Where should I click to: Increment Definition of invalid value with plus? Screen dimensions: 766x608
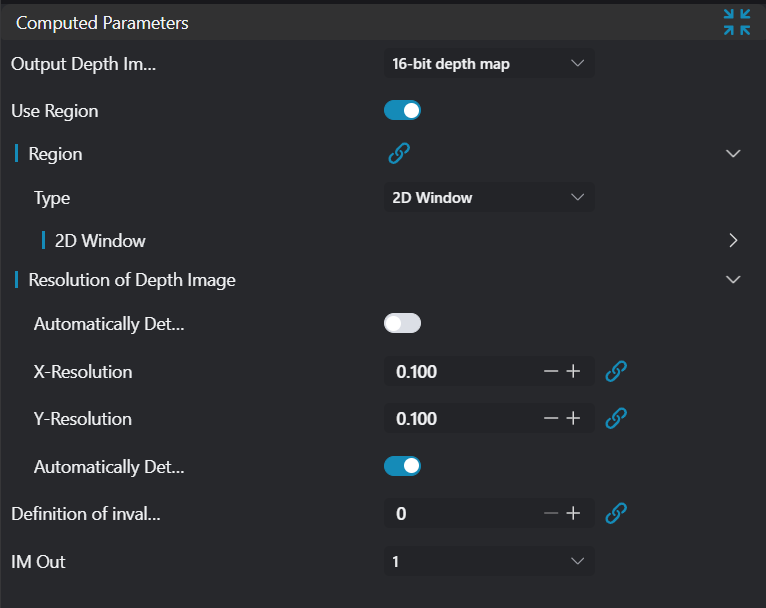pos(573,514)
